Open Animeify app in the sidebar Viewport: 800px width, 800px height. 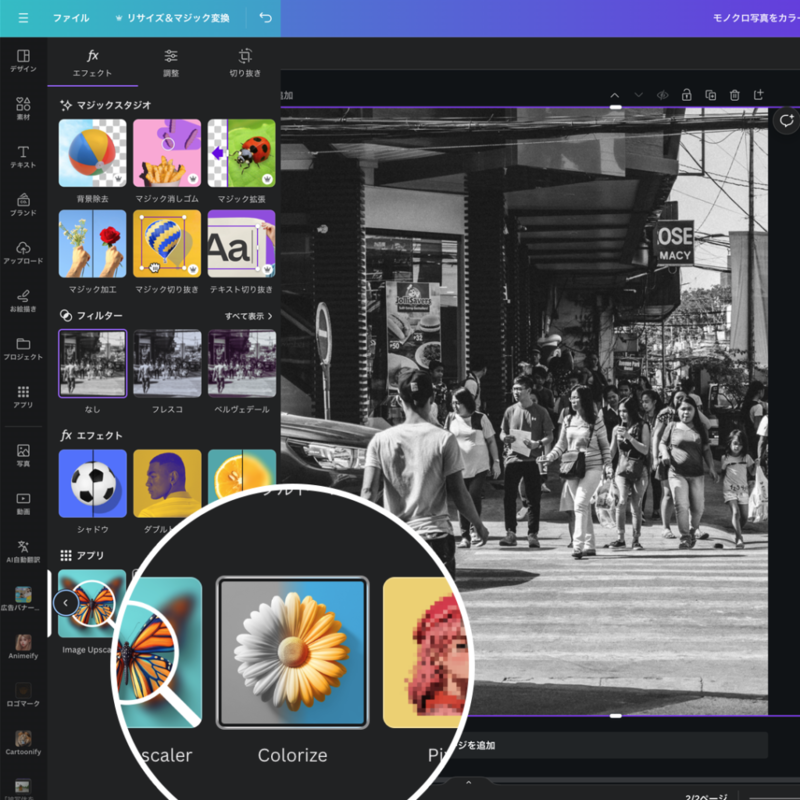coord(23,646)
